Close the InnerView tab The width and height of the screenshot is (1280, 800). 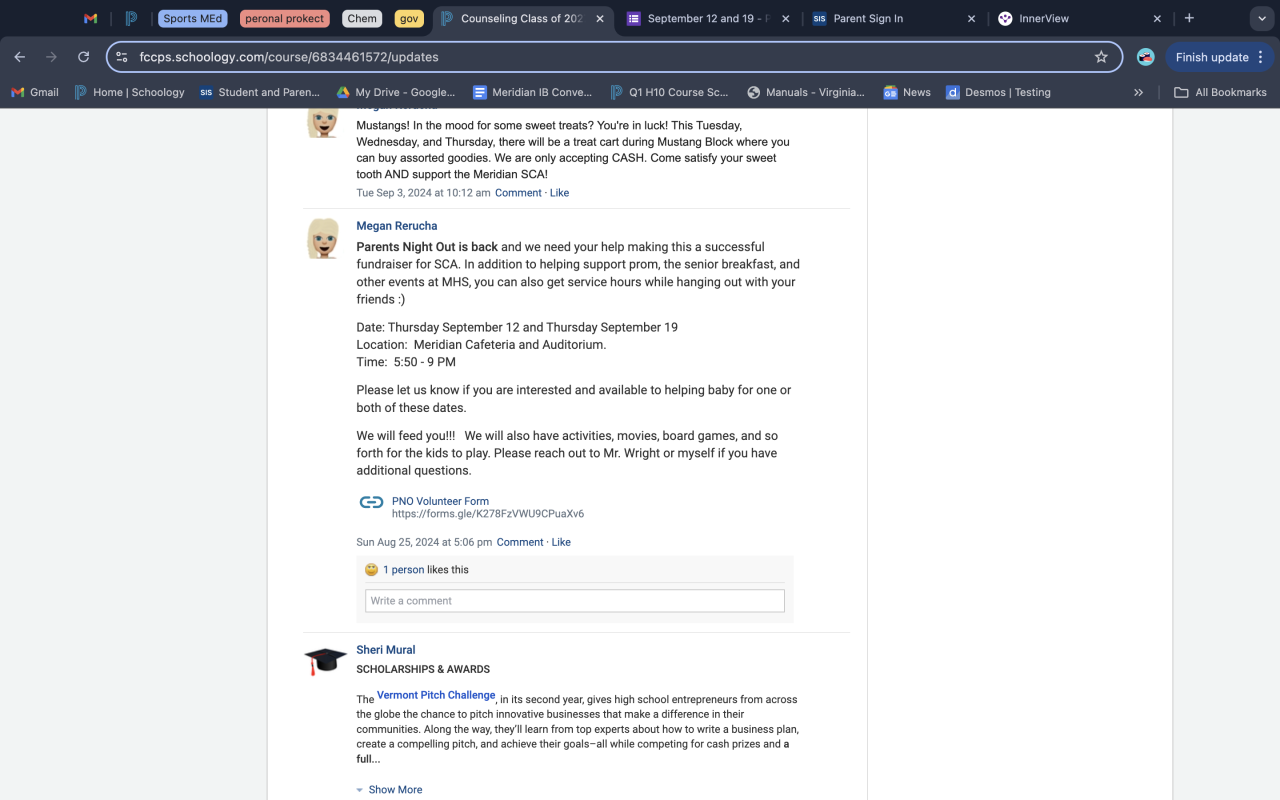[x=1157, y=18]
